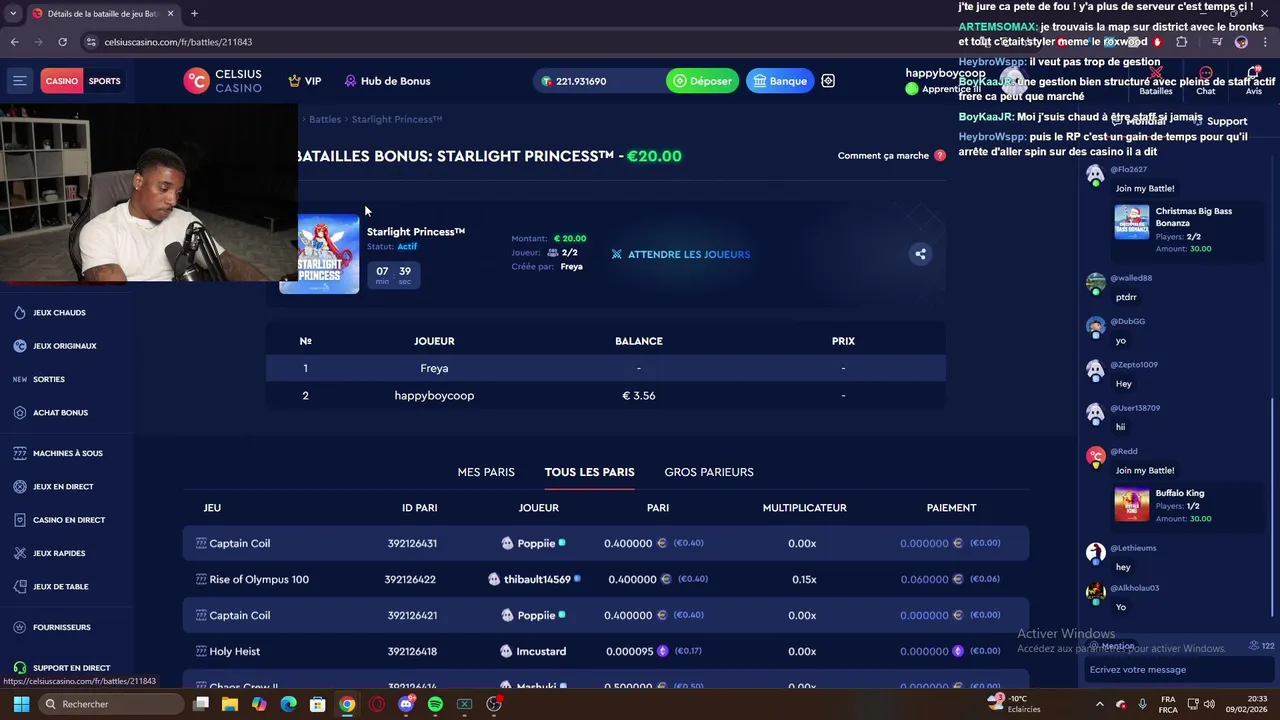Open Windows Start menu
The image size is (1280, 720).
pos(21,704)
